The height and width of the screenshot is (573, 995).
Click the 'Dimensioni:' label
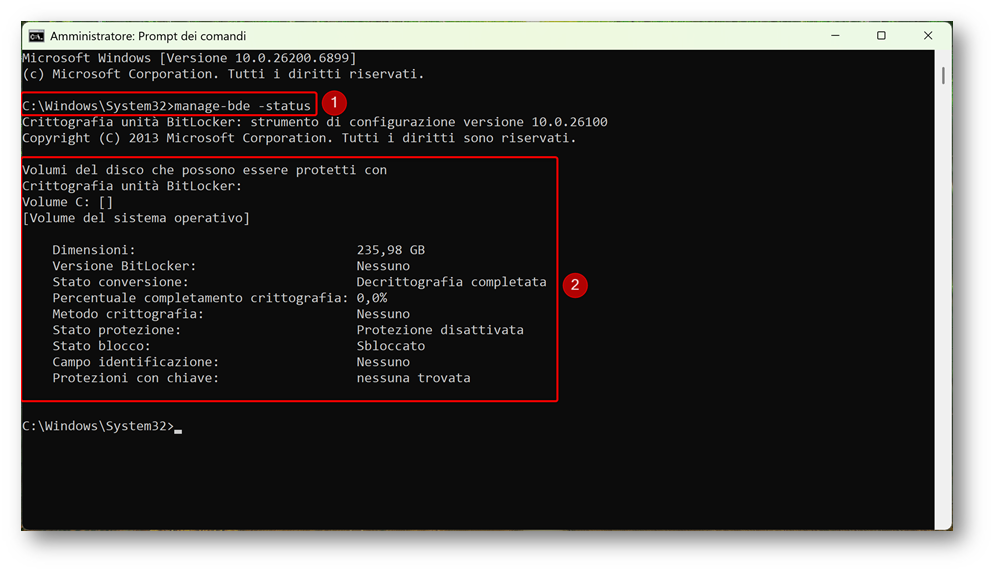(94, 250)
